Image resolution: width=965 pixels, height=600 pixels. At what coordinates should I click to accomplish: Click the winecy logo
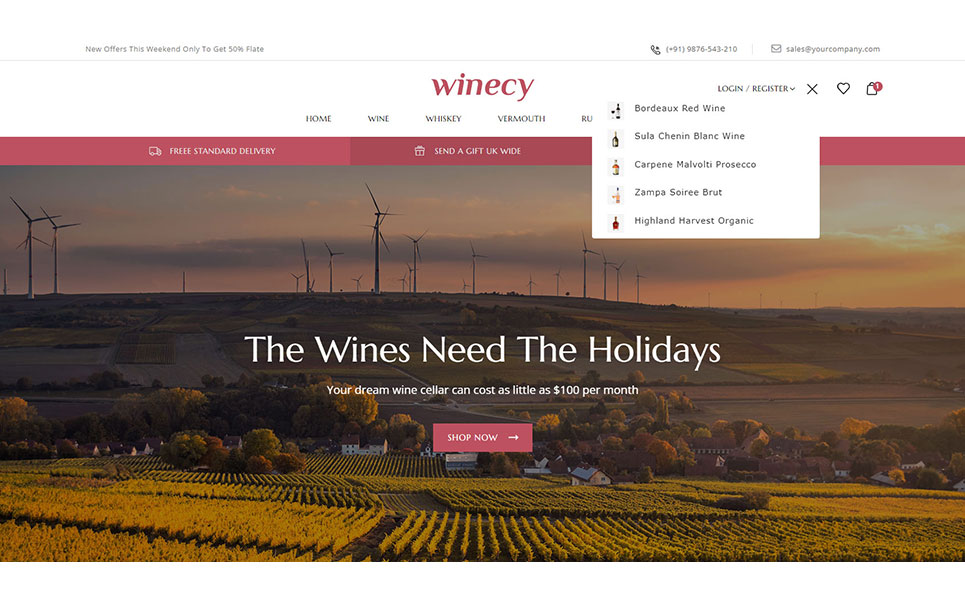tap(482, 86)
